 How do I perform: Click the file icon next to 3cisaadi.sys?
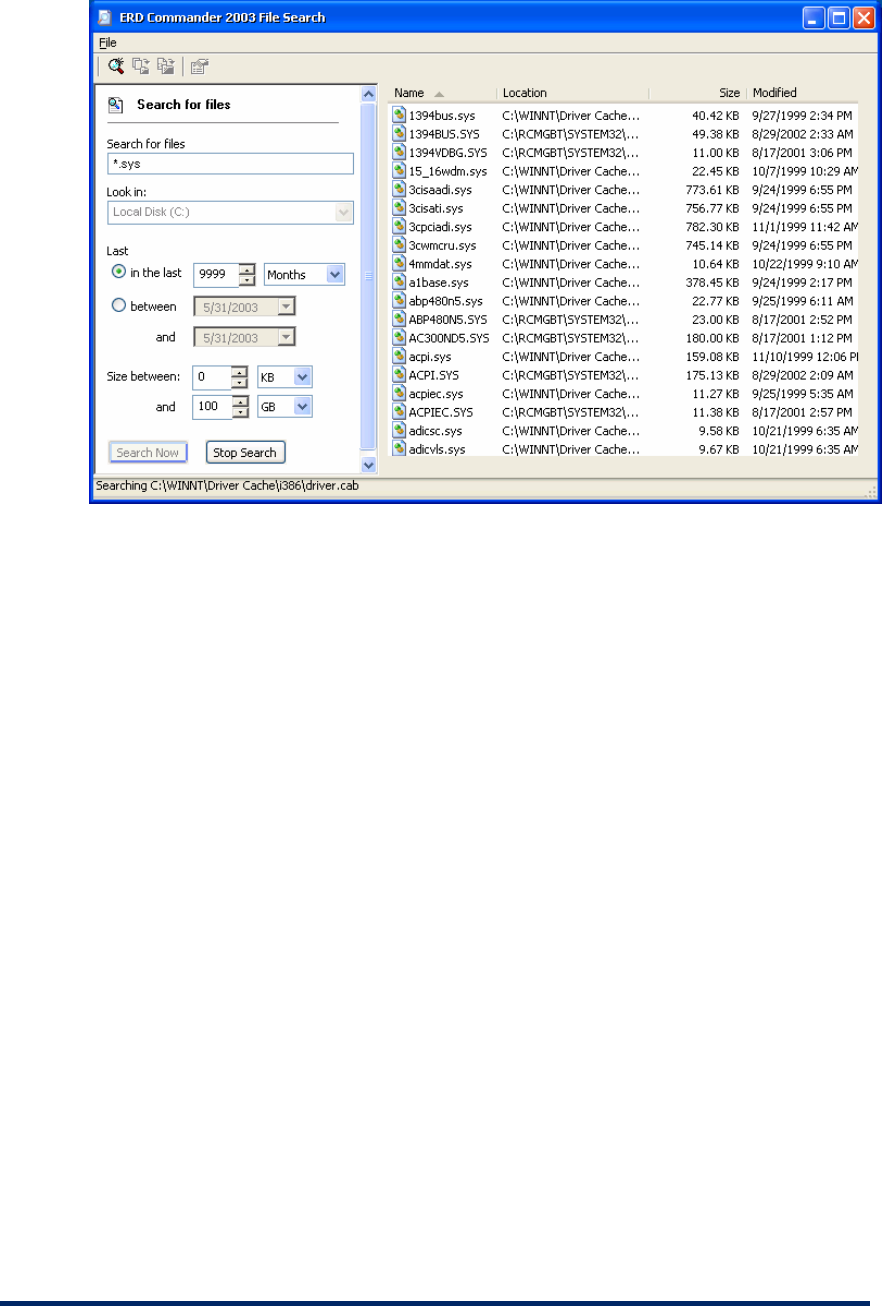tap(399, 190)
